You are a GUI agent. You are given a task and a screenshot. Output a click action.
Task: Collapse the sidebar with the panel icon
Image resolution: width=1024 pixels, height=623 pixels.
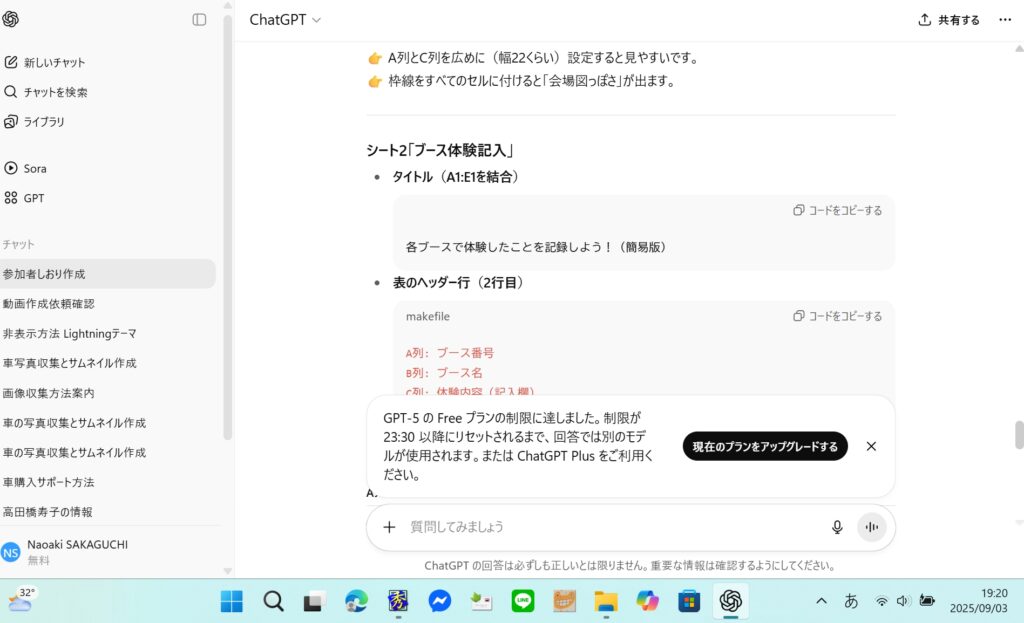click(199, 20)
